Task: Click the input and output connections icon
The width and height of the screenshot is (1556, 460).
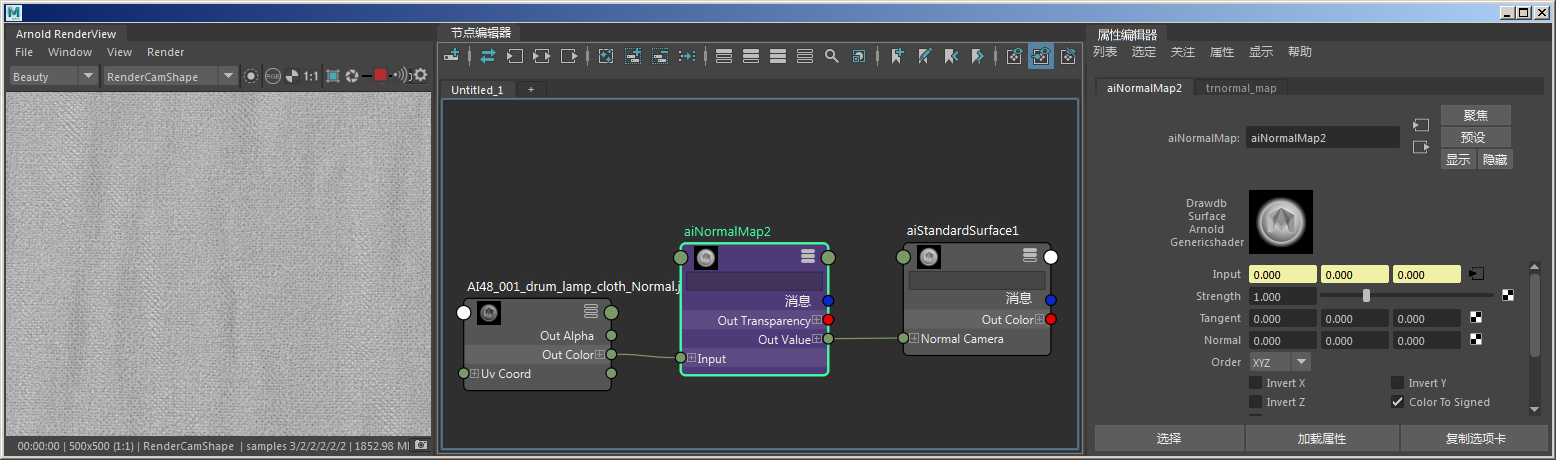Action: (x=542, y=56)
